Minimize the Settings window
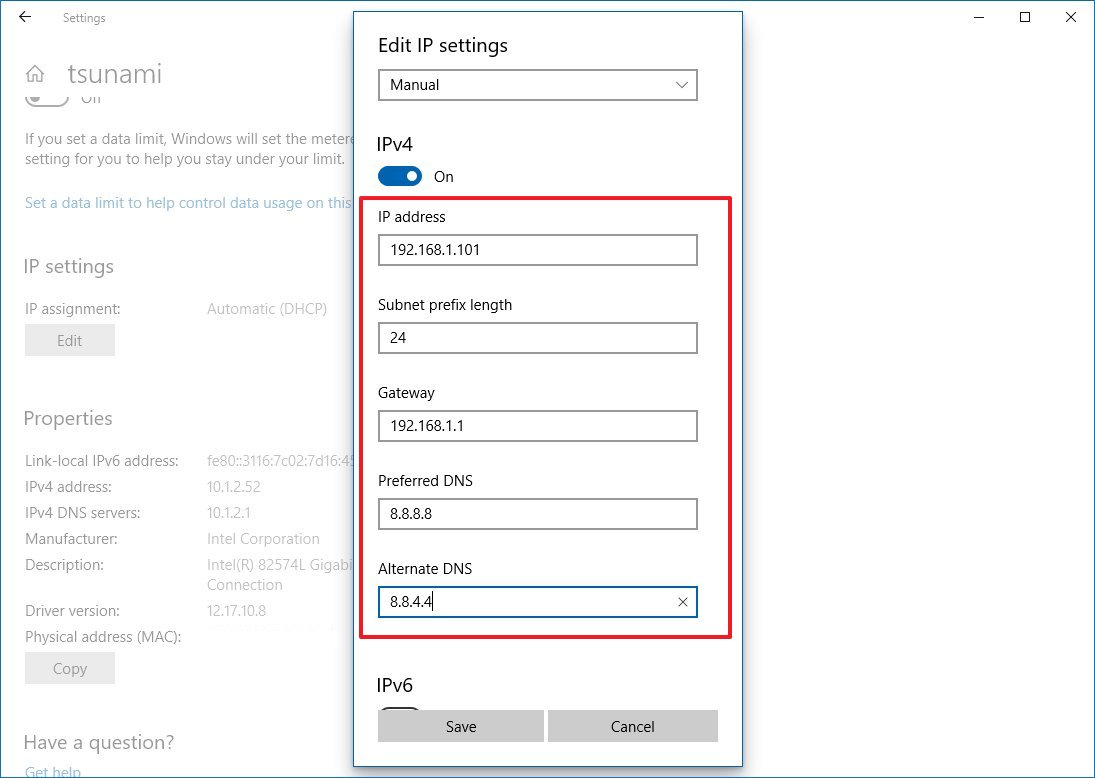The height and width of the screenshot is (778, 1095). (979, 17)
